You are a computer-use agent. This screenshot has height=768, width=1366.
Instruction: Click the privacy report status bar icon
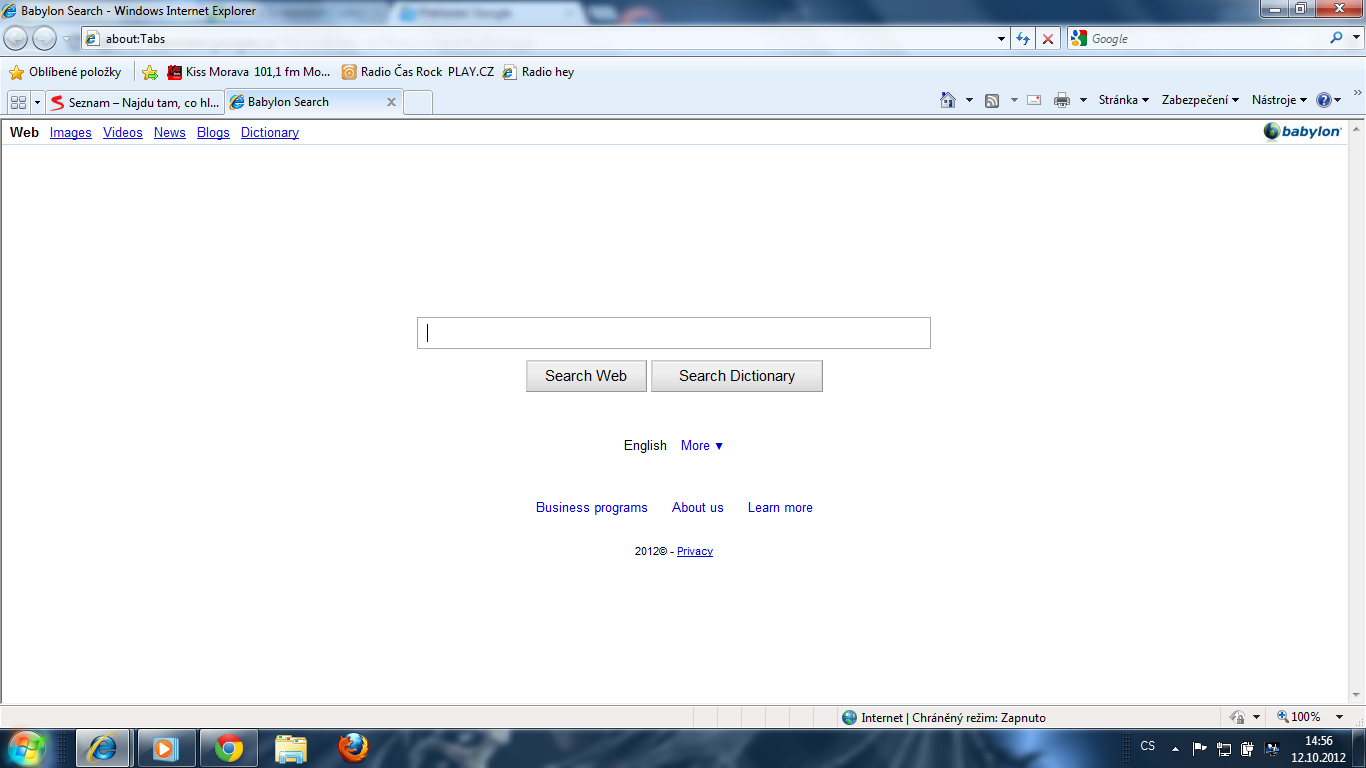1237,717
